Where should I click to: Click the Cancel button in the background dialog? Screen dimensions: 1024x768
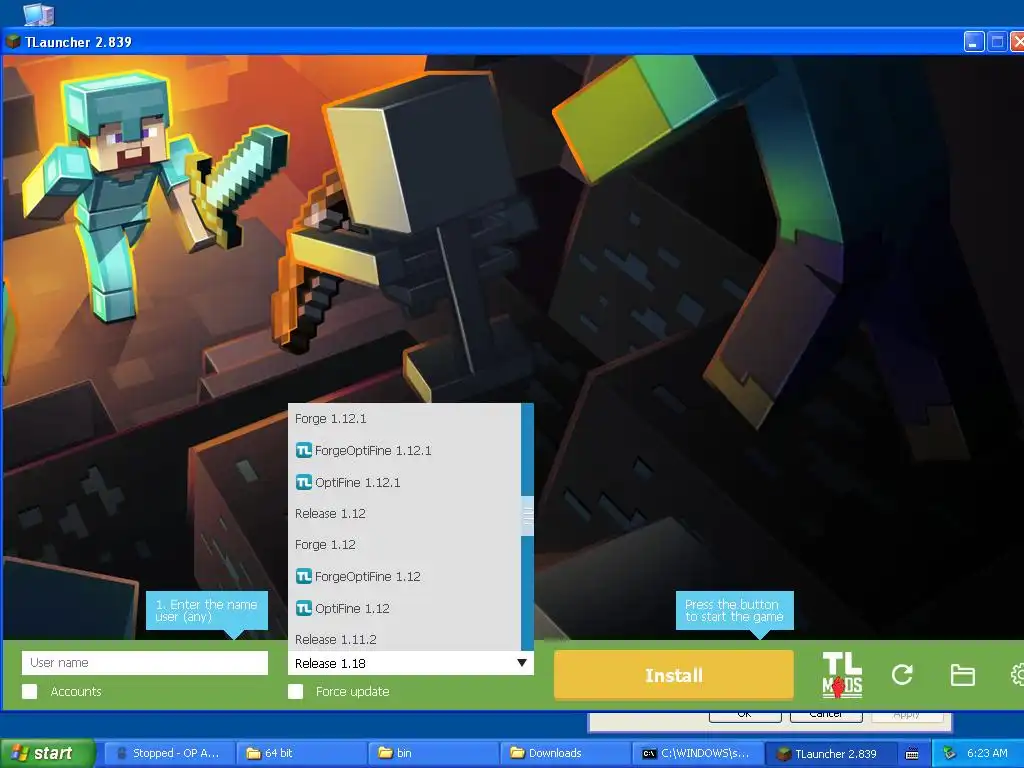point(825,716)
